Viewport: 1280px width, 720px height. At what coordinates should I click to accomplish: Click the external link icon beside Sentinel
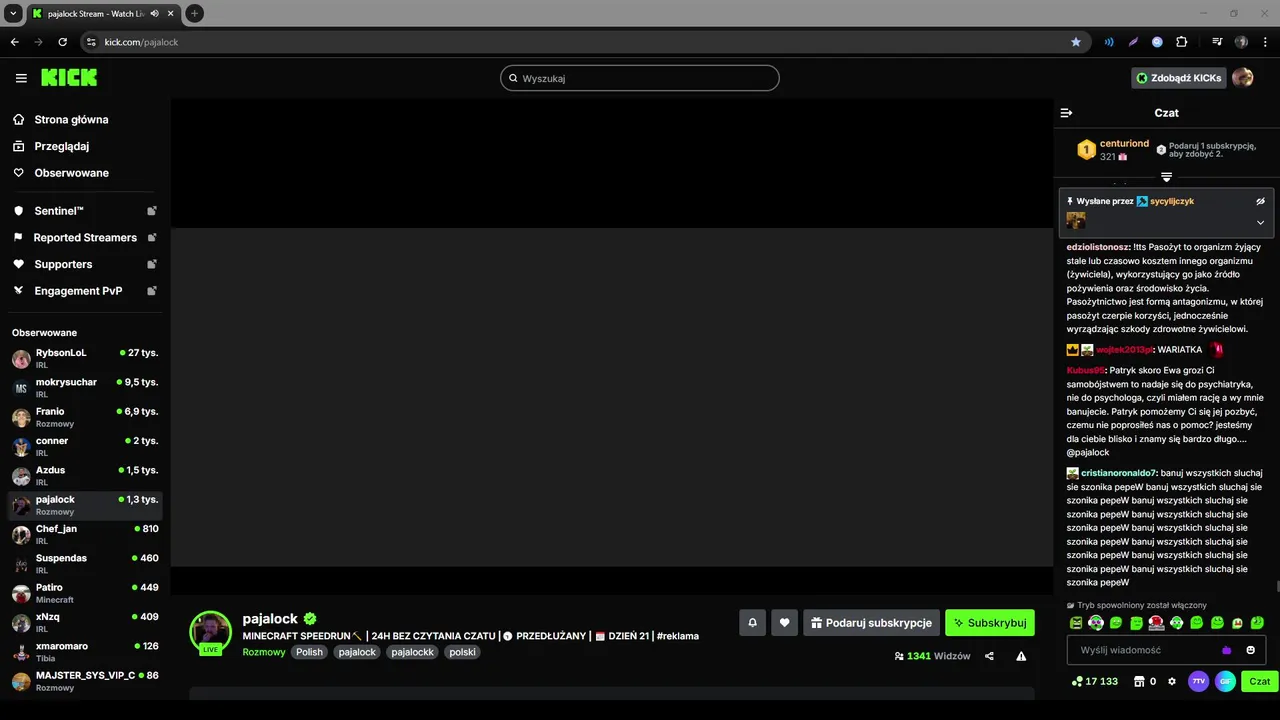152,211
